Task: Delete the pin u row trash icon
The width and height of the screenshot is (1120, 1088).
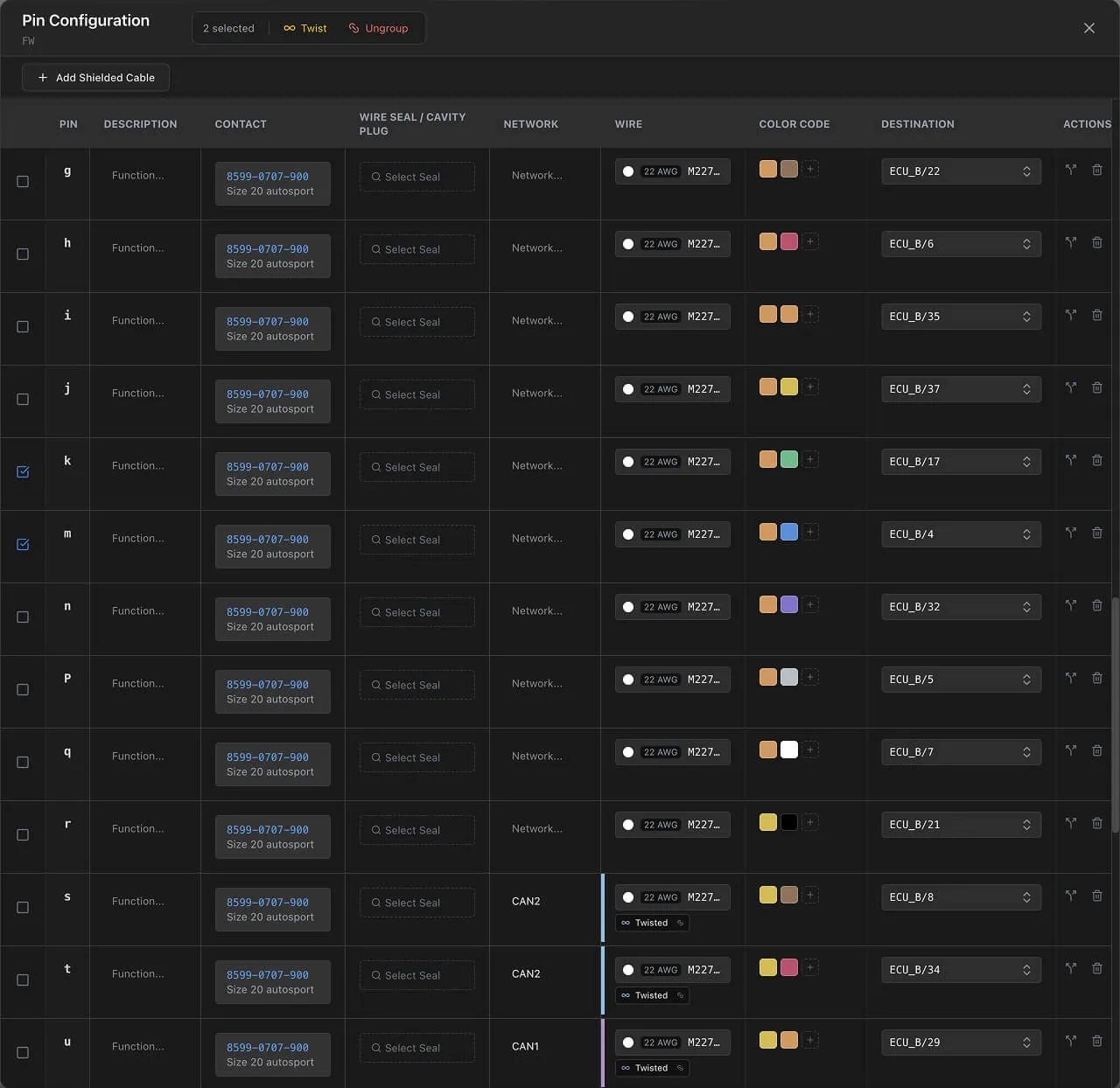Action: coord(1097,1041)
